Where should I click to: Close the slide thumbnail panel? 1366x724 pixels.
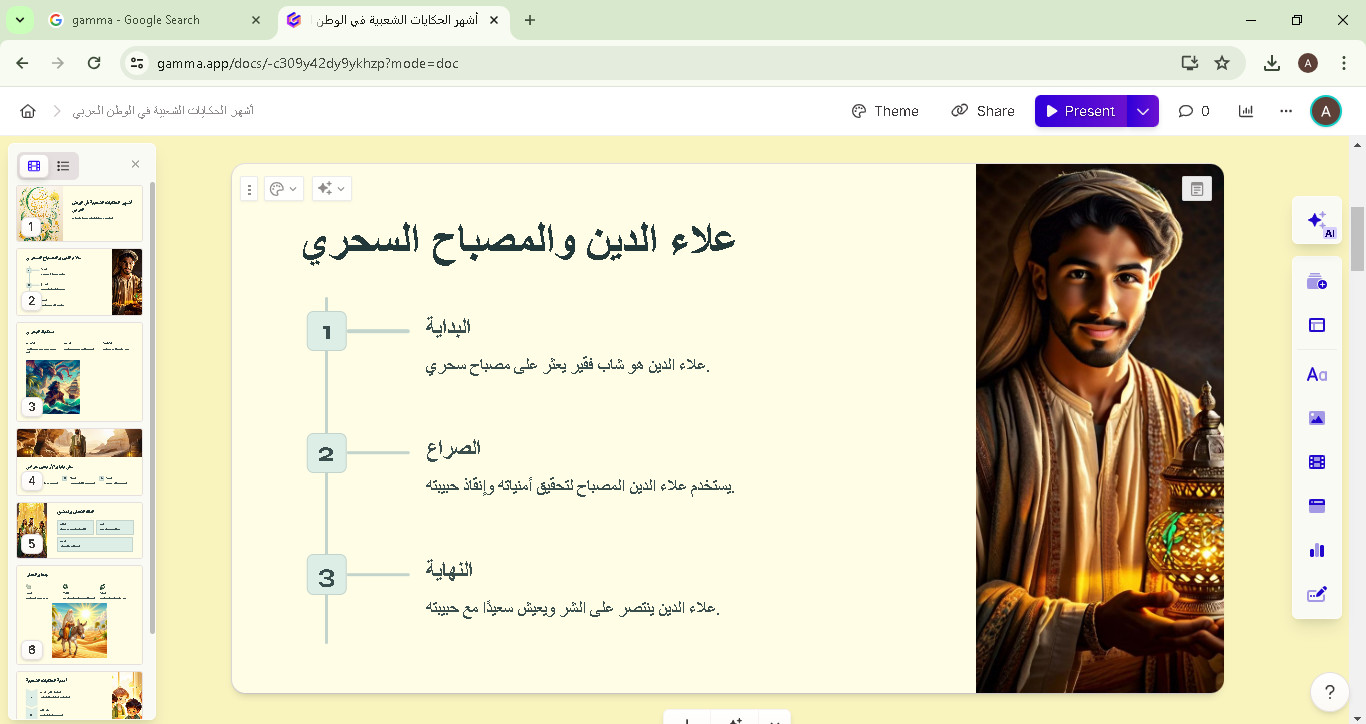[136, 165]
